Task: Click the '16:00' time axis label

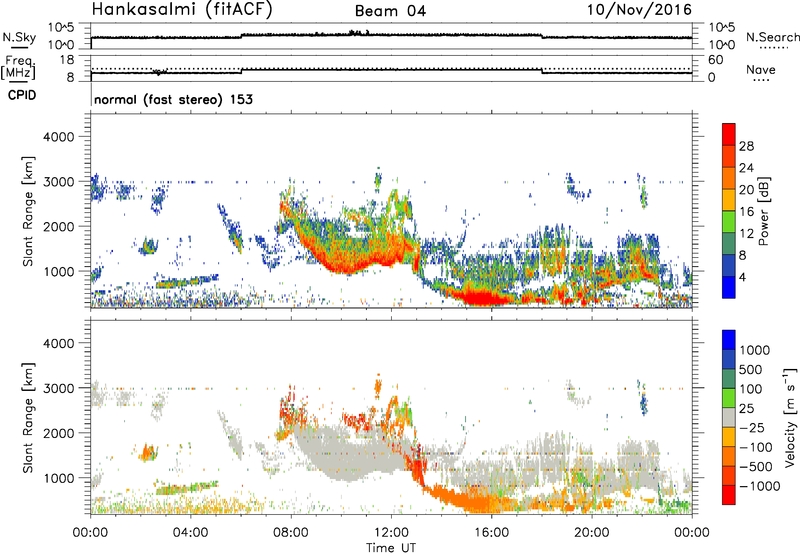Action: tap(492, 533)
